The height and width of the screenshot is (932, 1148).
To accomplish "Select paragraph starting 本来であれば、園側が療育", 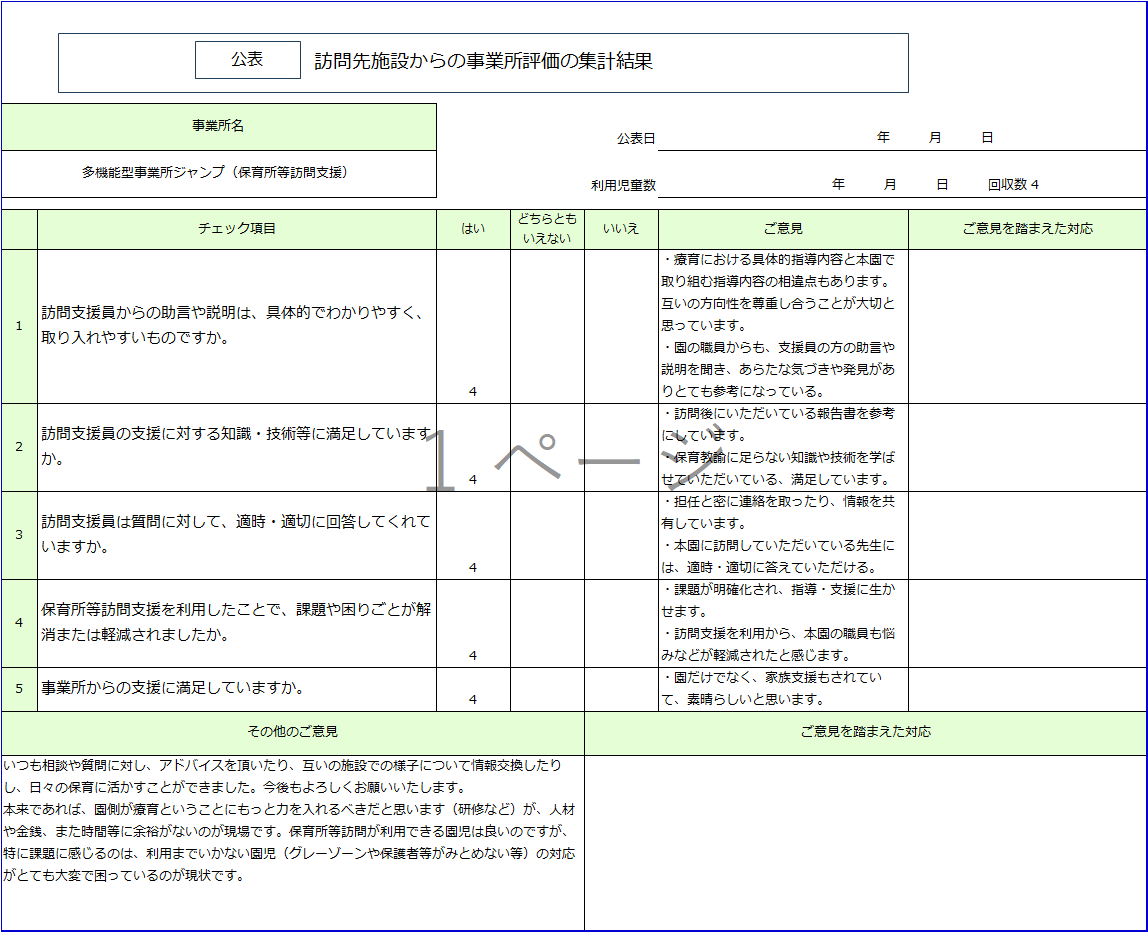I will 289,842.
